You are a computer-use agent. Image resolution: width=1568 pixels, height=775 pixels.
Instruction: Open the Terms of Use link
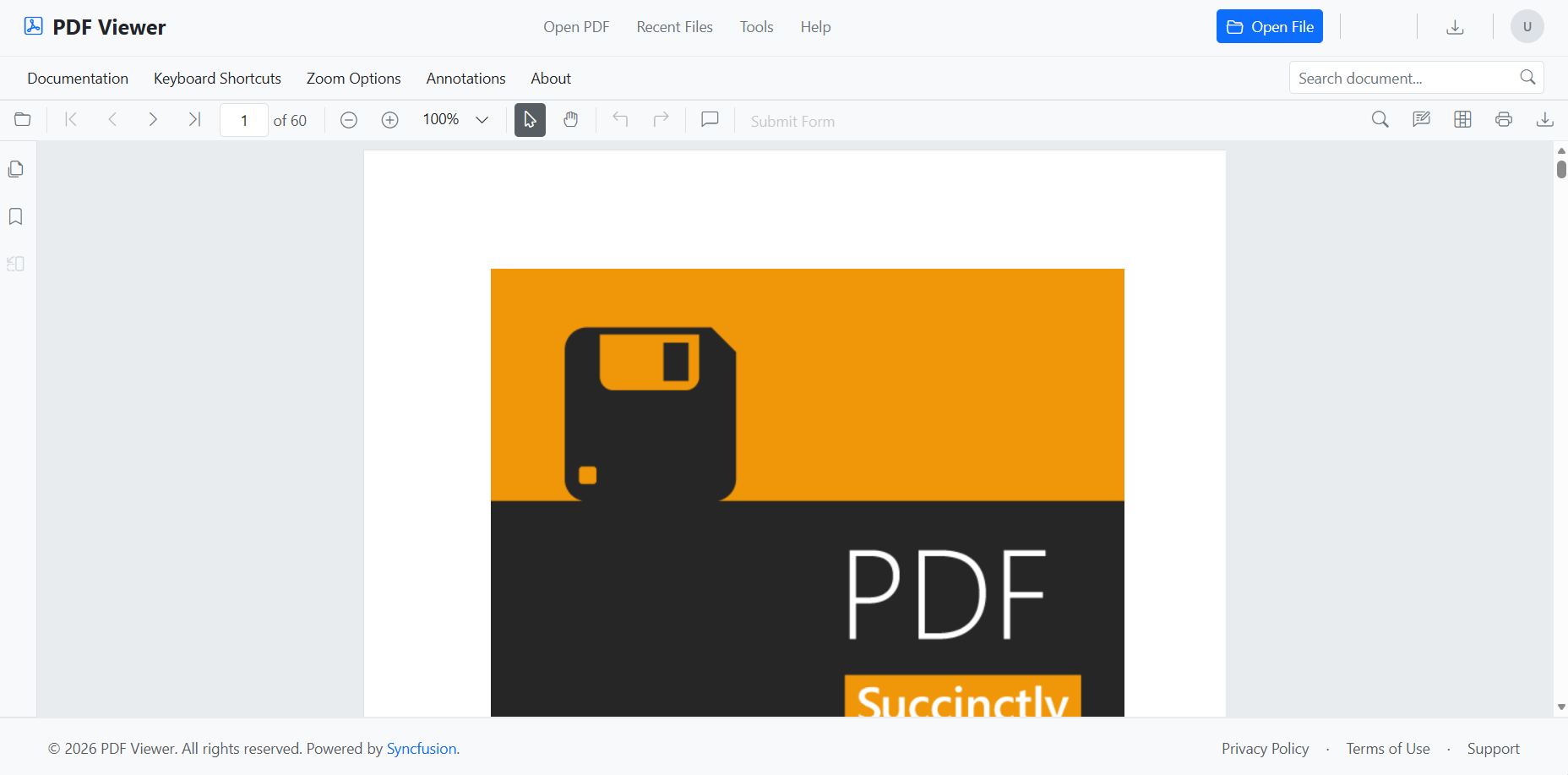click(x=1388, y=749)
